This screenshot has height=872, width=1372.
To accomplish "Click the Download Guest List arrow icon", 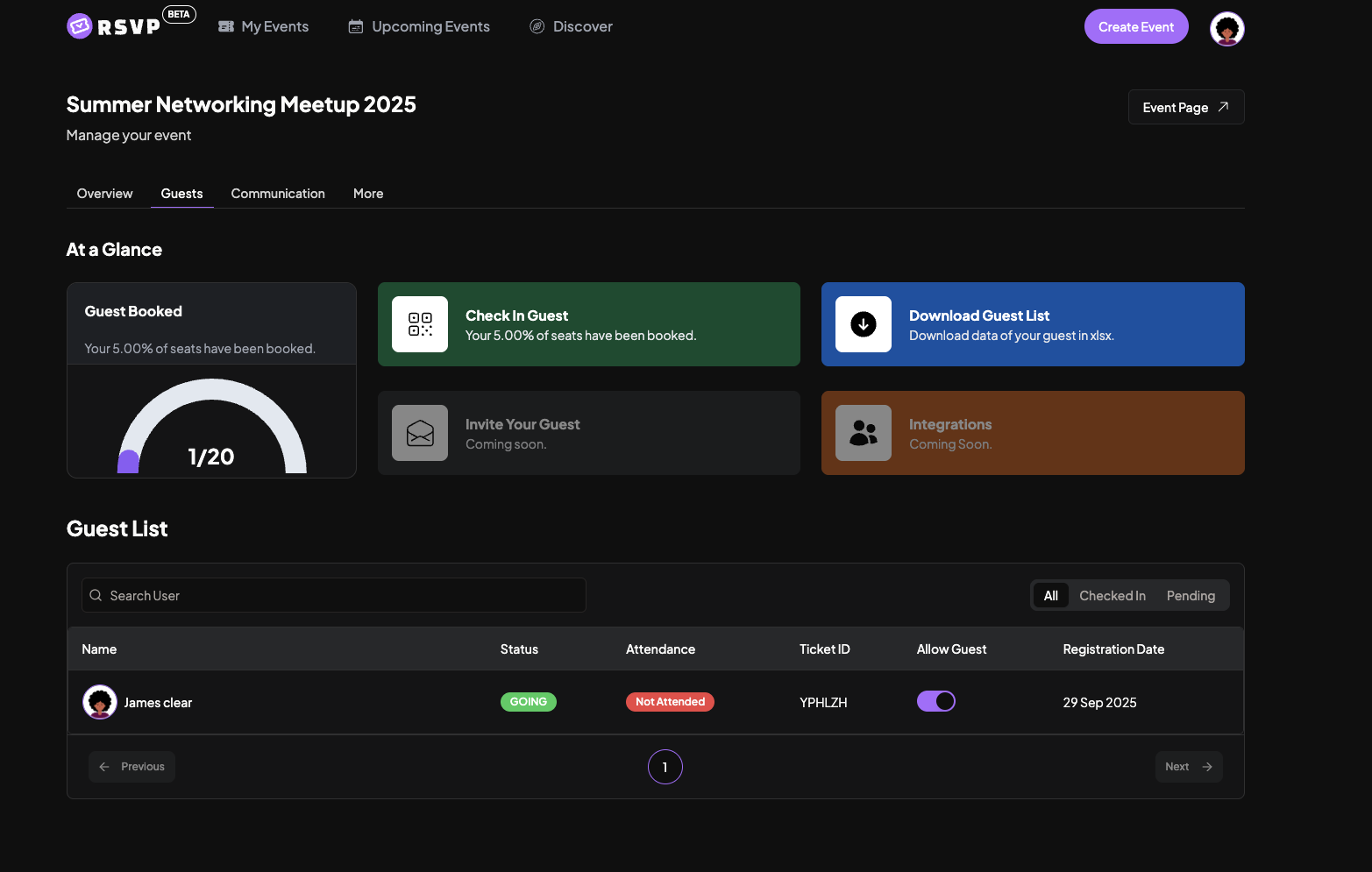I will [863, 324].
